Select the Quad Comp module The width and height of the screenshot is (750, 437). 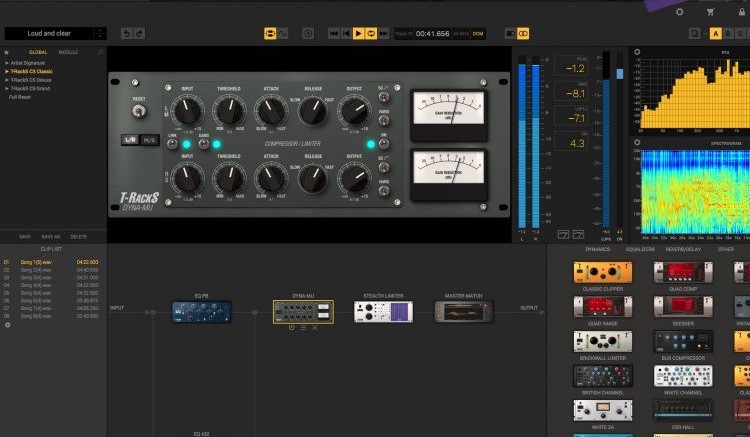pyautogui.click(x=683, y=273)
